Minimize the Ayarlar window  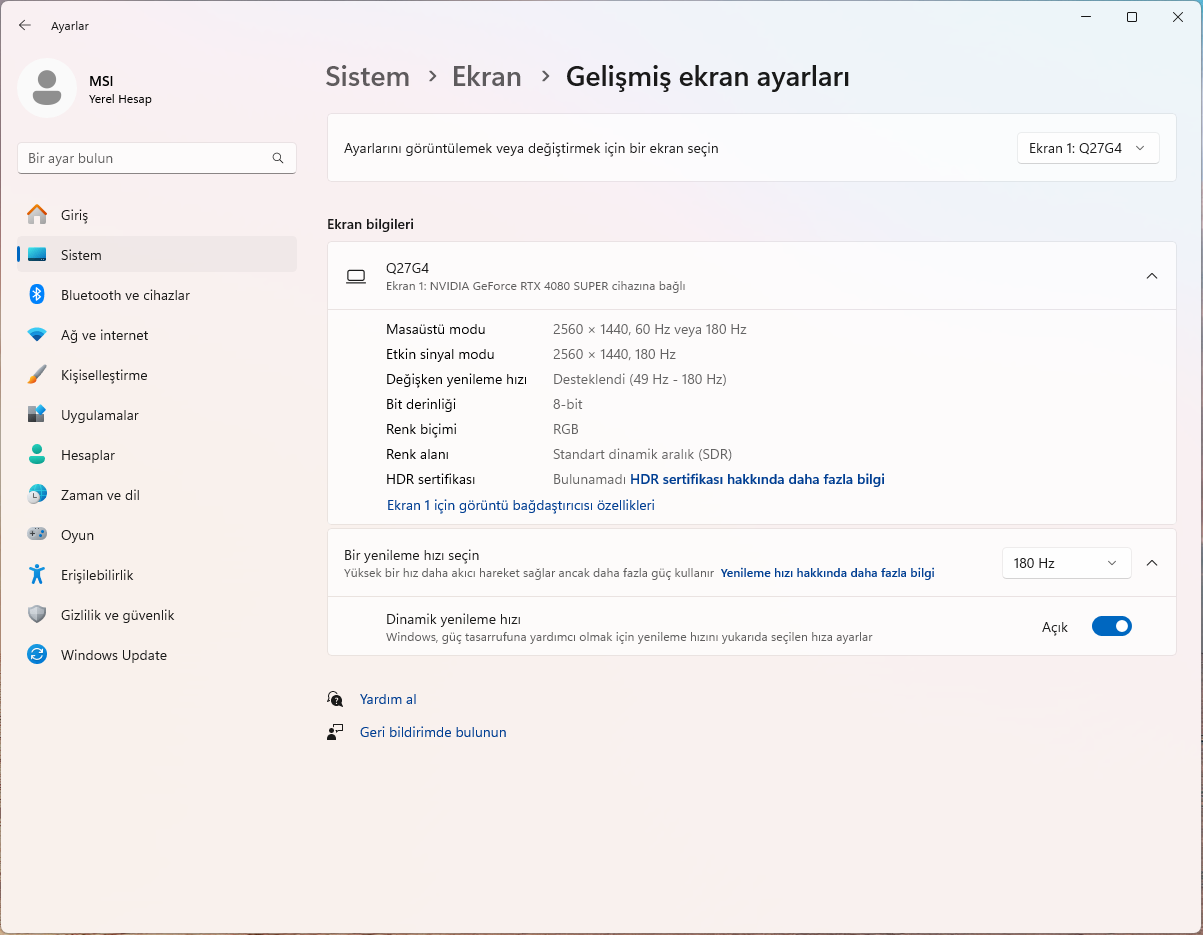pyautogui.click(x=1086, y=17)
